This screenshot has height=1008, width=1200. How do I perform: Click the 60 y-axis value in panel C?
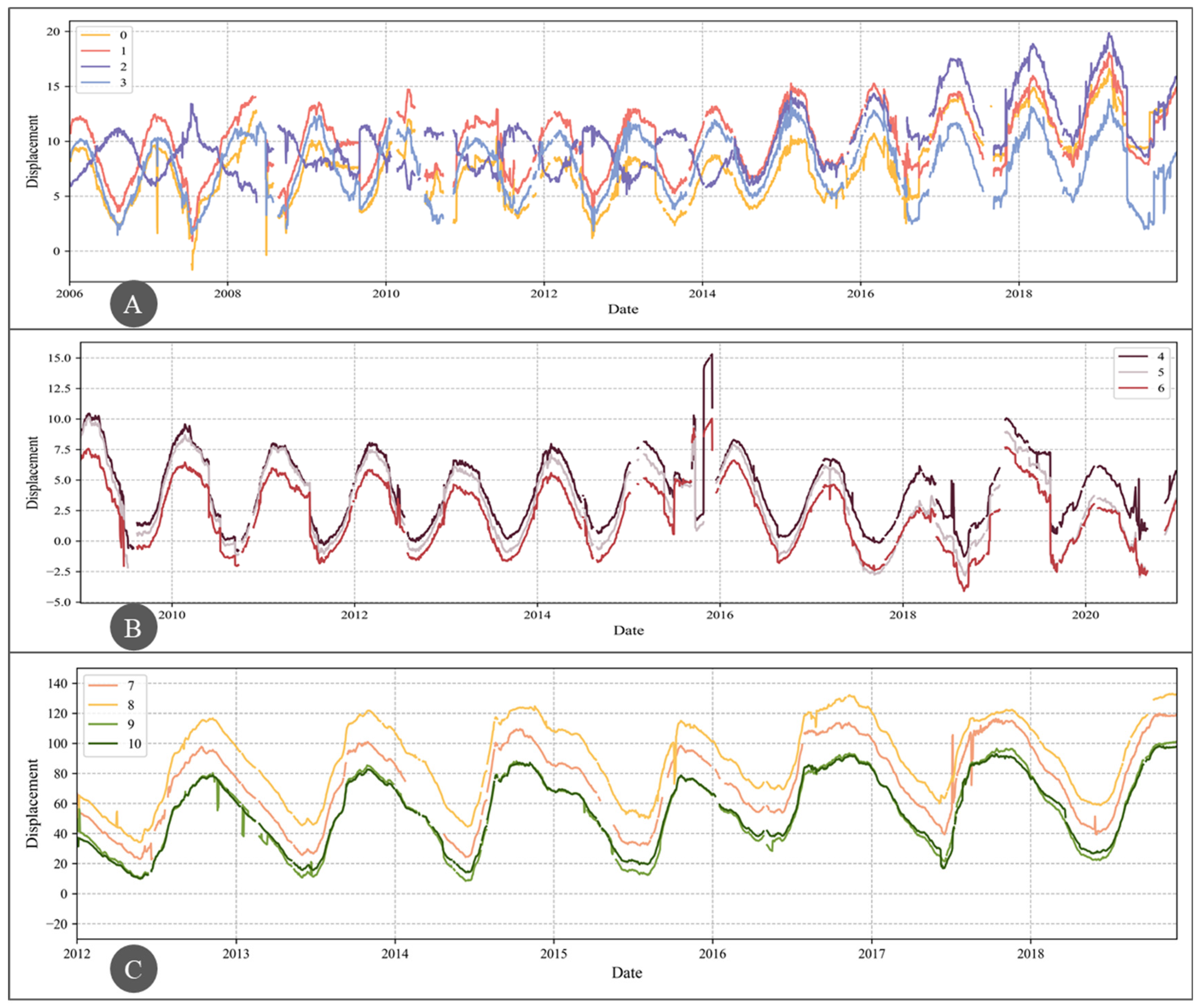pyautogui.click(x=60, y=803)
